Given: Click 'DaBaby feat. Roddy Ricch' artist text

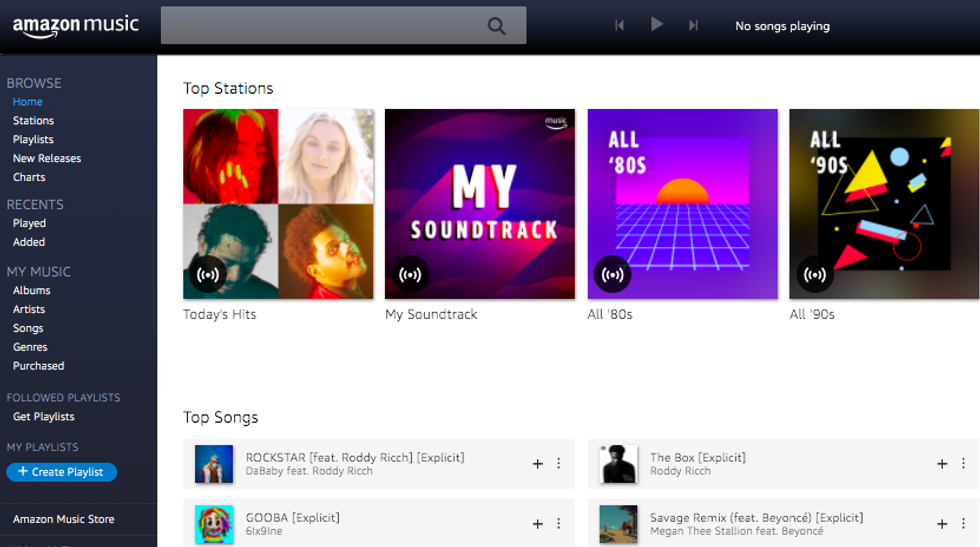Looking at the screenshot, I should (x=309, y=471).
